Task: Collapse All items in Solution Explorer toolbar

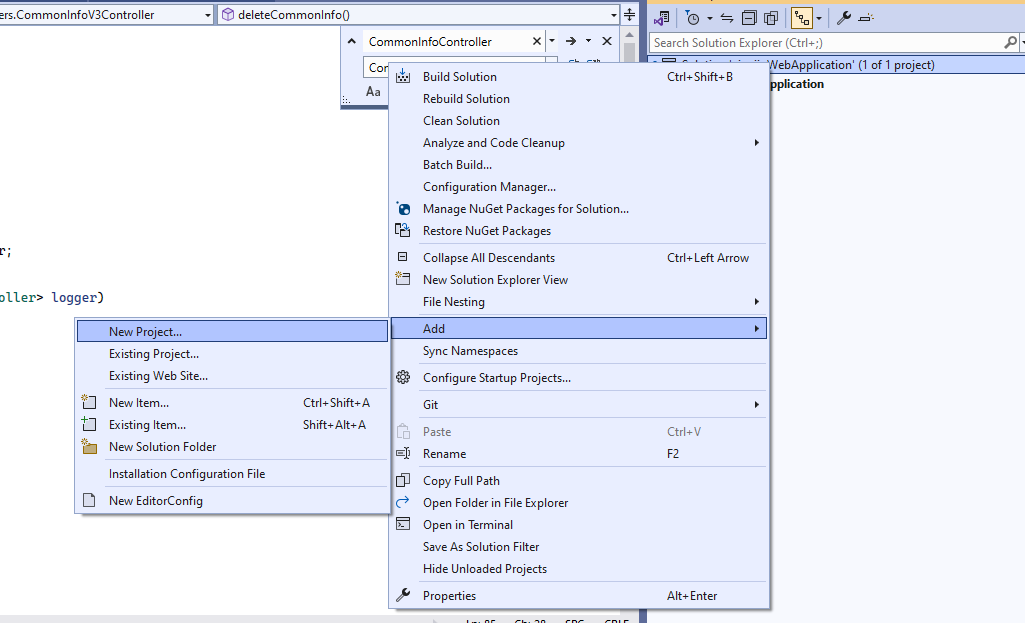Action: tap(750, 16)
